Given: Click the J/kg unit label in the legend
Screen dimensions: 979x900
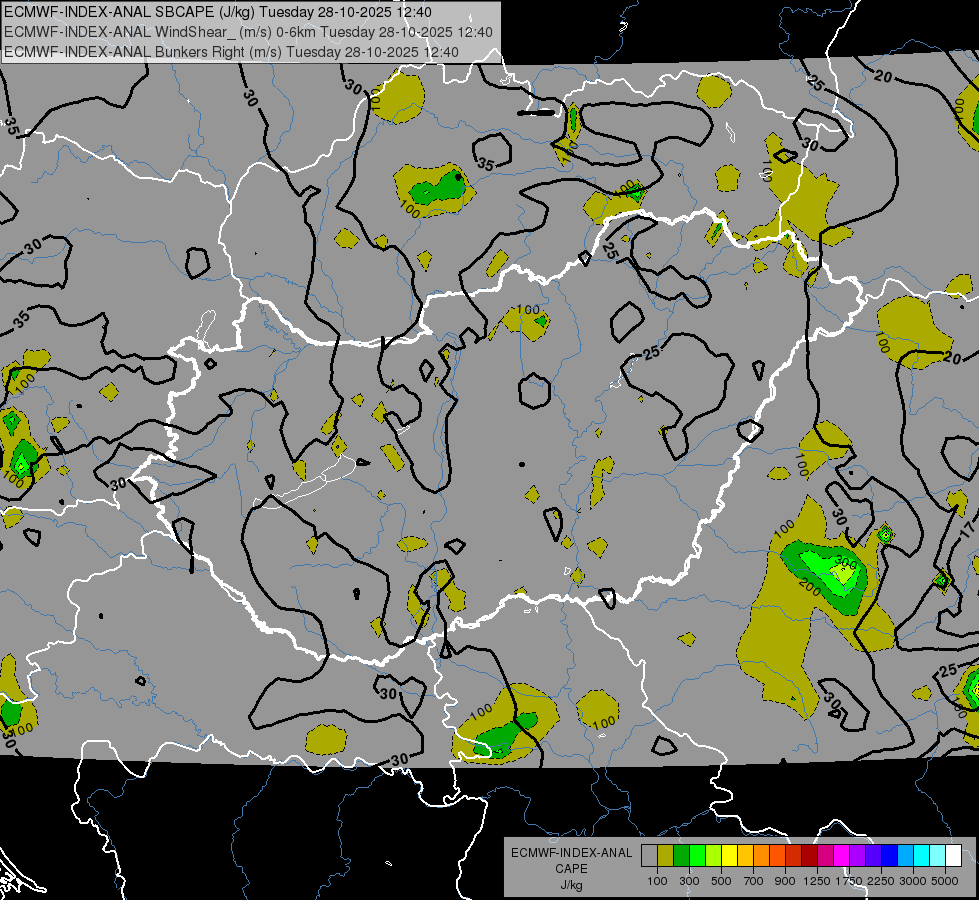Looking at the screenshot, I should coord(572,885).
